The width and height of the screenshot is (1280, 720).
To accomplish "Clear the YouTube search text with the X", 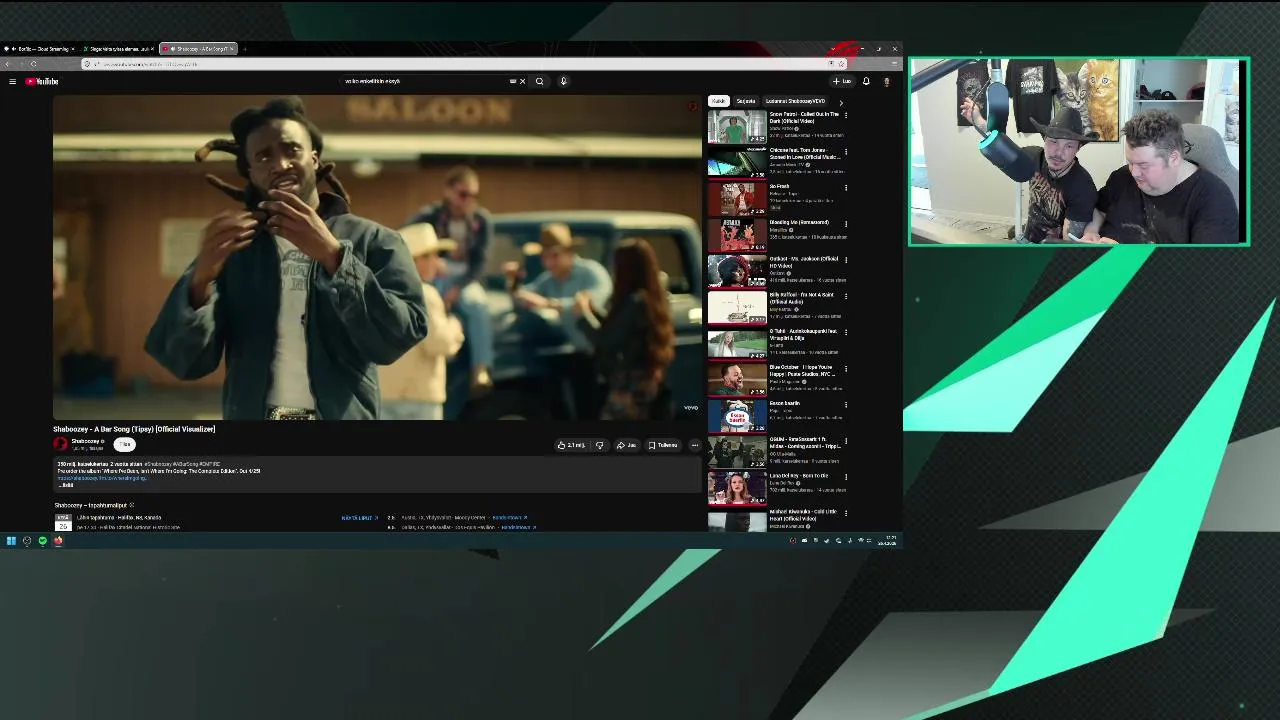I will point(522,81).
